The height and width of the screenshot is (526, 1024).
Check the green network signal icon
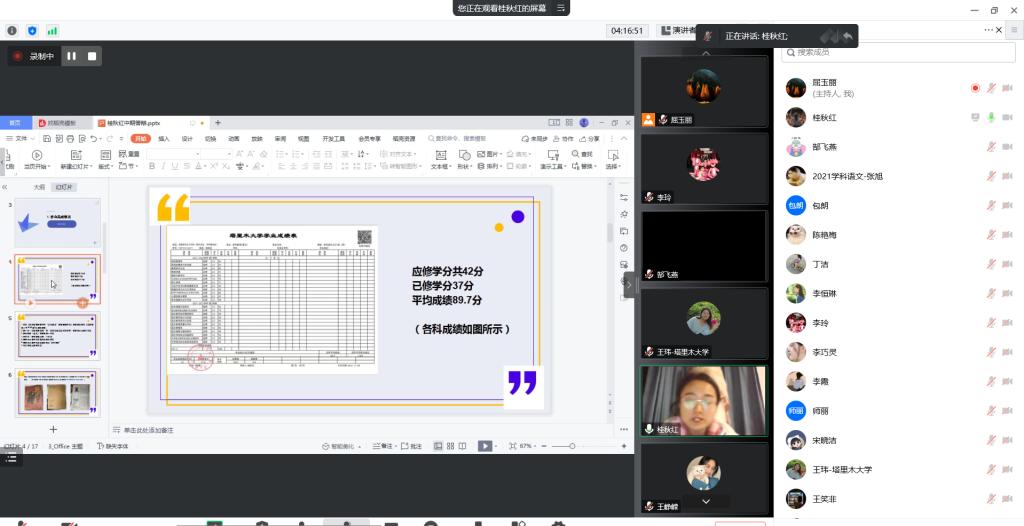(x=52, y=31)
